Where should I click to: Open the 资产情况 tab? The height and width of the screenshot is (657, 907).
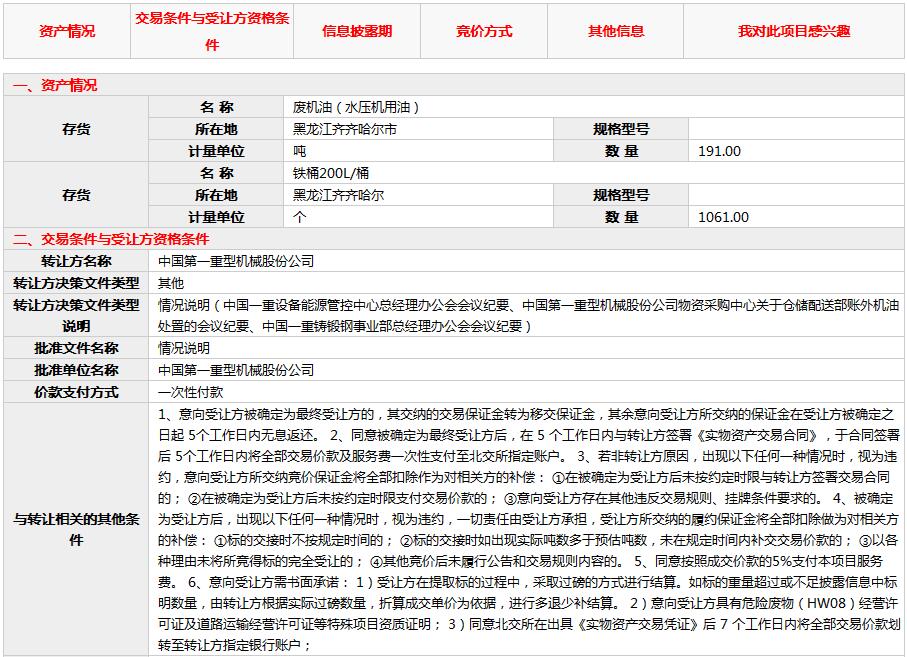pyautogui.click(x=67, y=31)
